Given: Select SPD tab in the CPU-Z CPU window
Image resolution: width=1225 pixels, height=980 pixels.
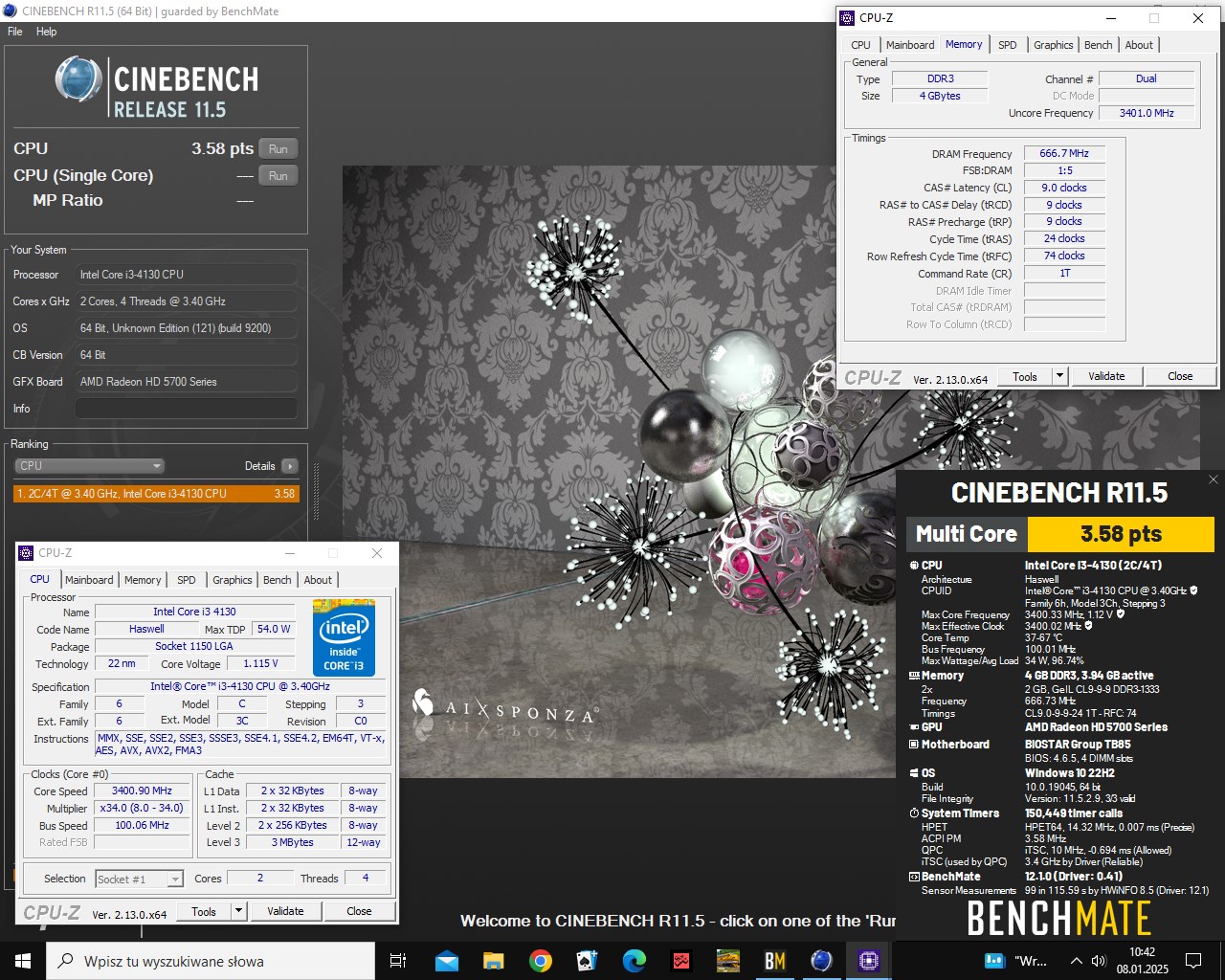Looking at the screenshot, I should tap(187, 580).
